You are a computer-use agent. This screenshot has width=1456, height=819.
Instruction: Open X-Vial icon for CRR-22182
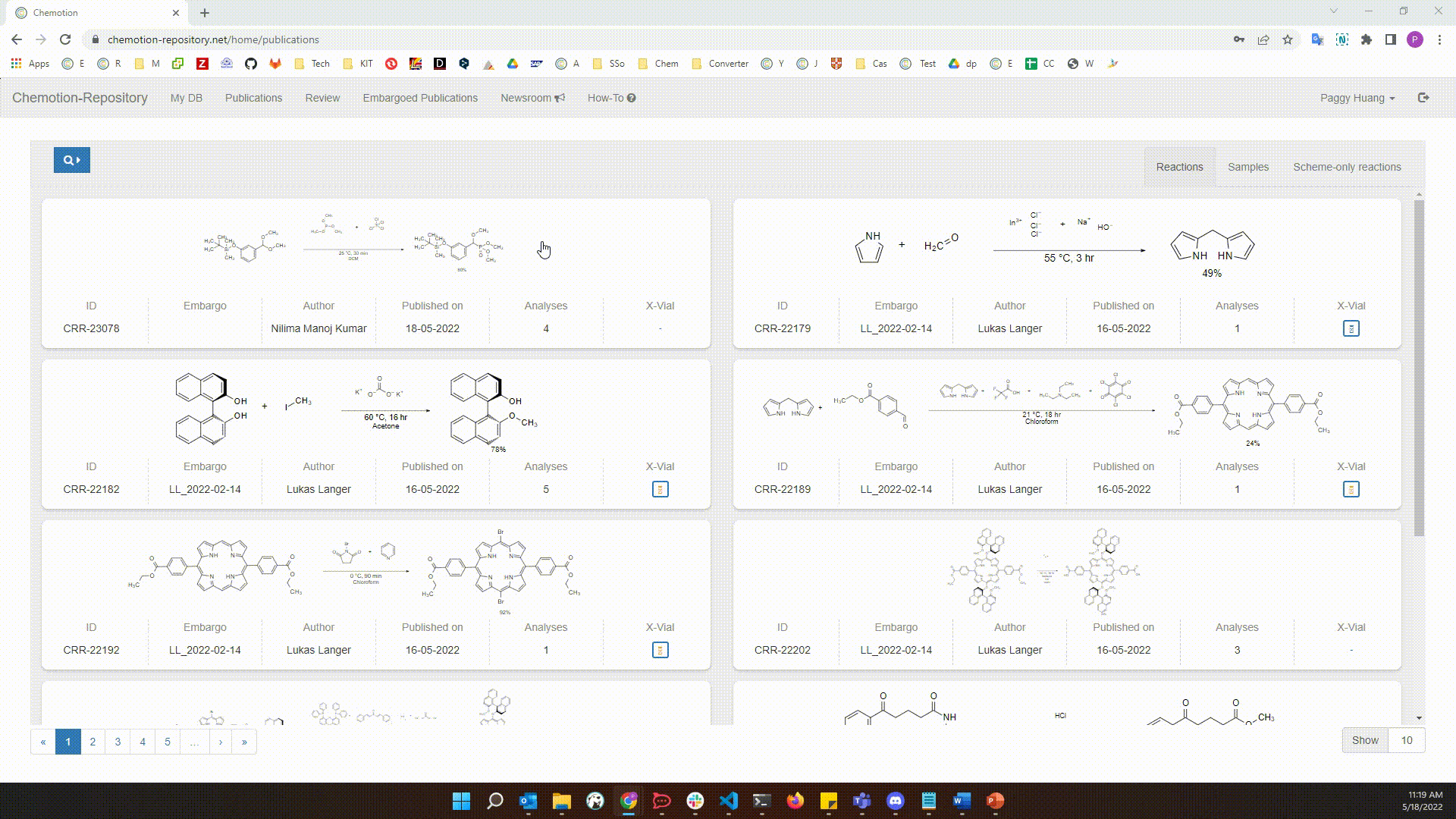coord(660,489)
